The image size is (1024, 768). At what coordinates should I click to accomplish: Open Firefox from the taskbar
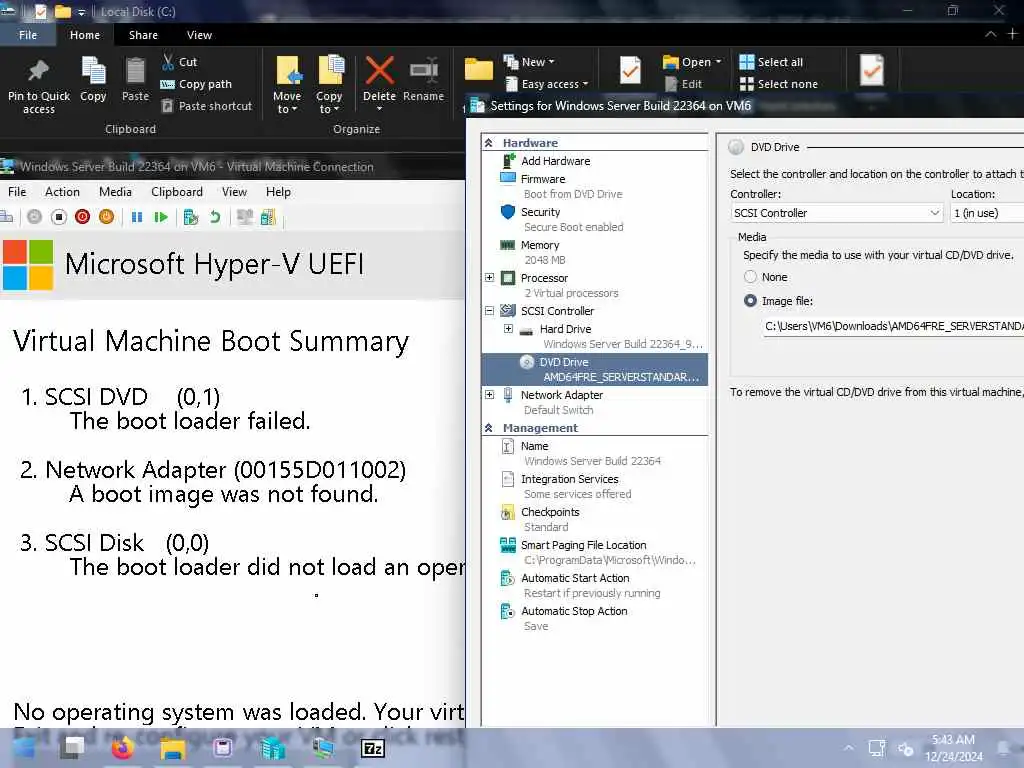(122, 748)
